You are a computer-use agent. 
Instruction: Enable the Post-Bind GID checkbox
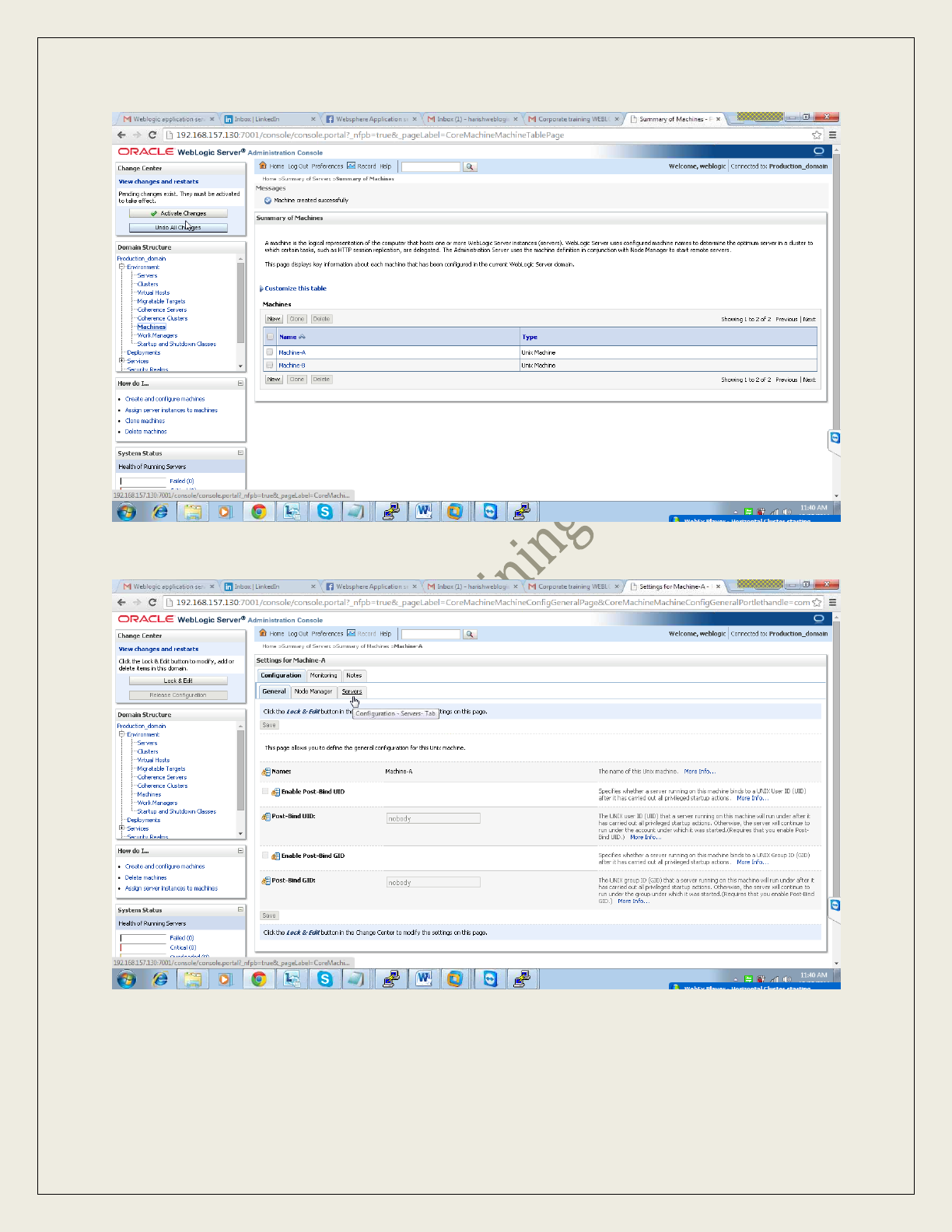[265, 855]
